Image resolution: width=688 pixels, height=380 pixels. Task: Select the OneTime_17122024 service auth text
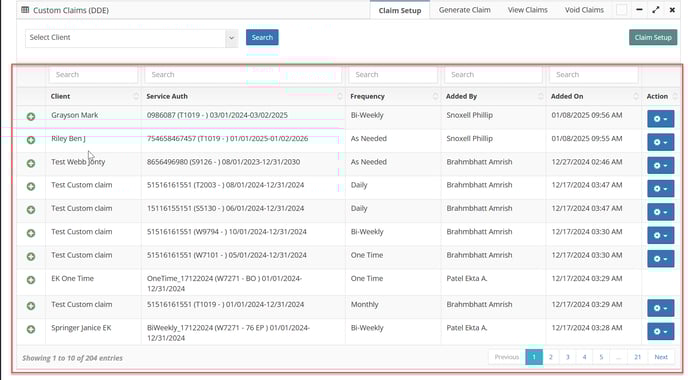tap(224, 283)
